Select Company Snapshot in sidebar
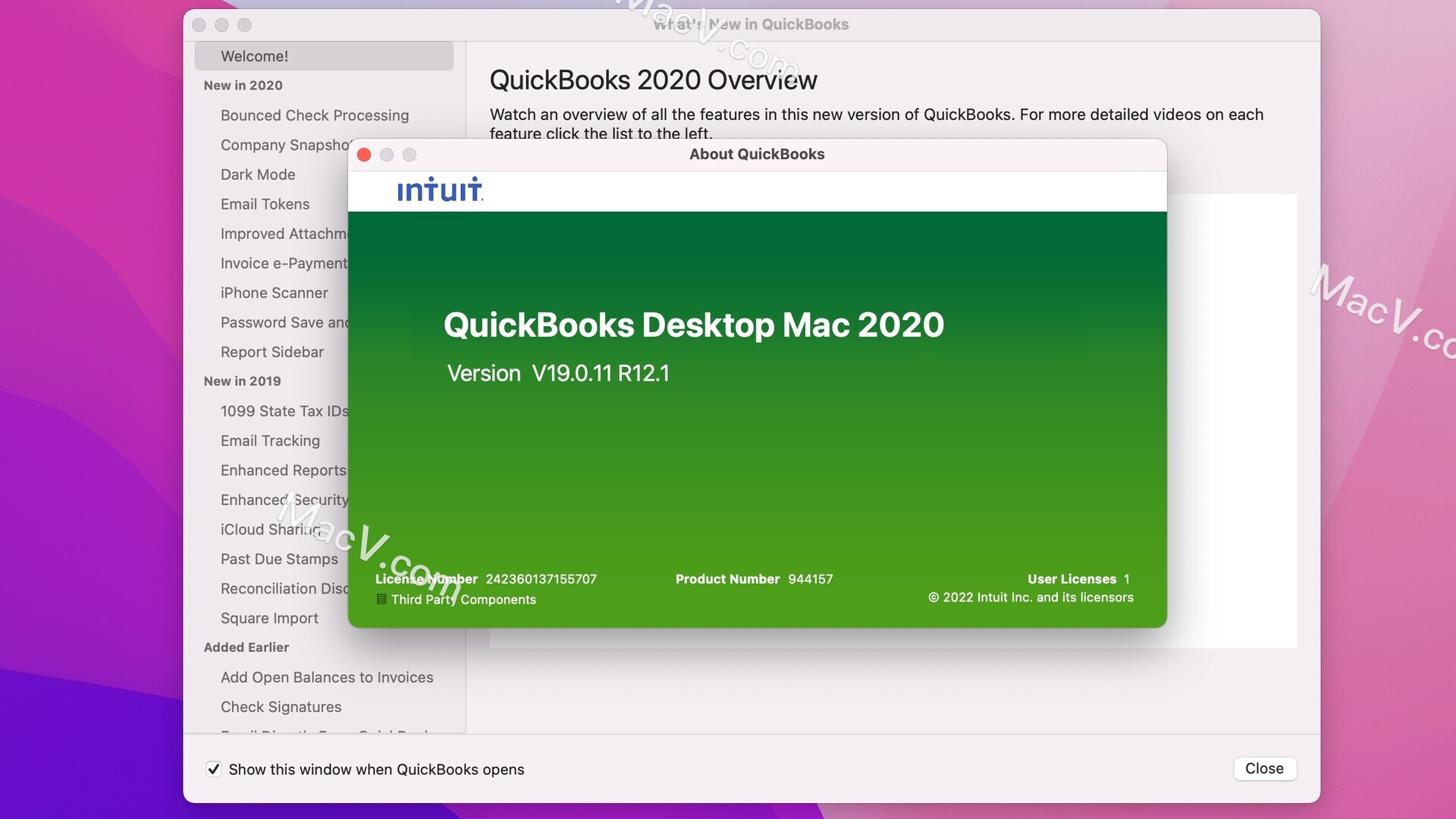 (x=284, y=145)
